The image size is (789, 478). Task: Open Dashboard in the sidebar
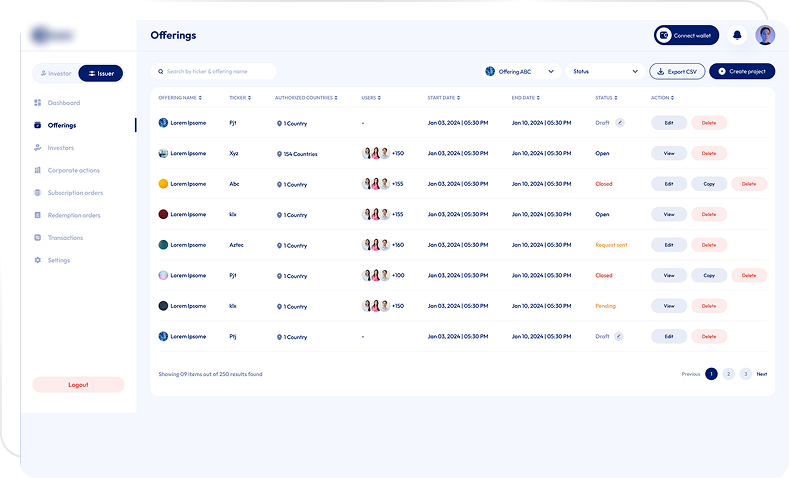point(63,103)
